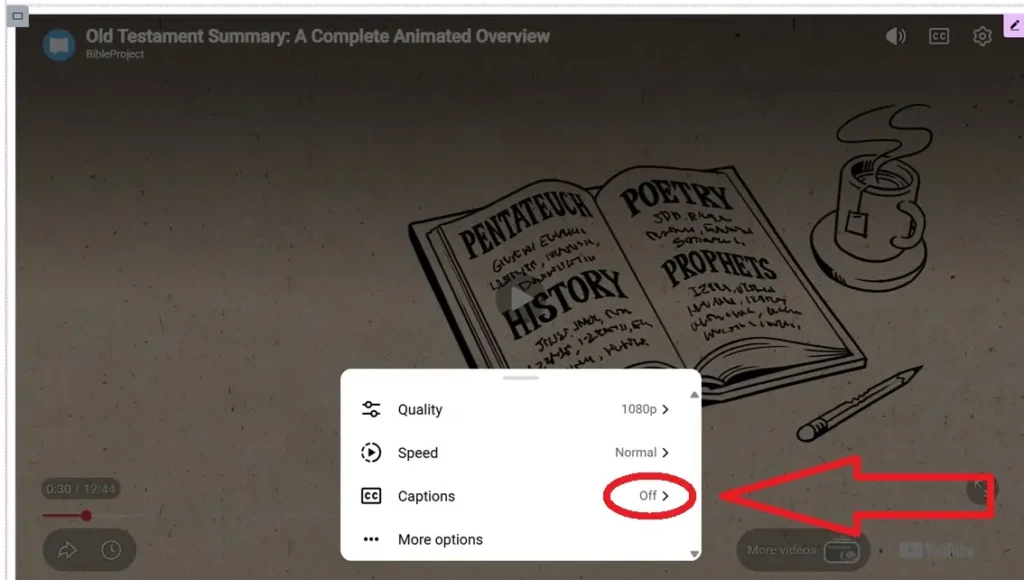Toggle closed captions CC button in top bar
Viewport: 1024px width, 580px height.
click(x=938, y=36)
